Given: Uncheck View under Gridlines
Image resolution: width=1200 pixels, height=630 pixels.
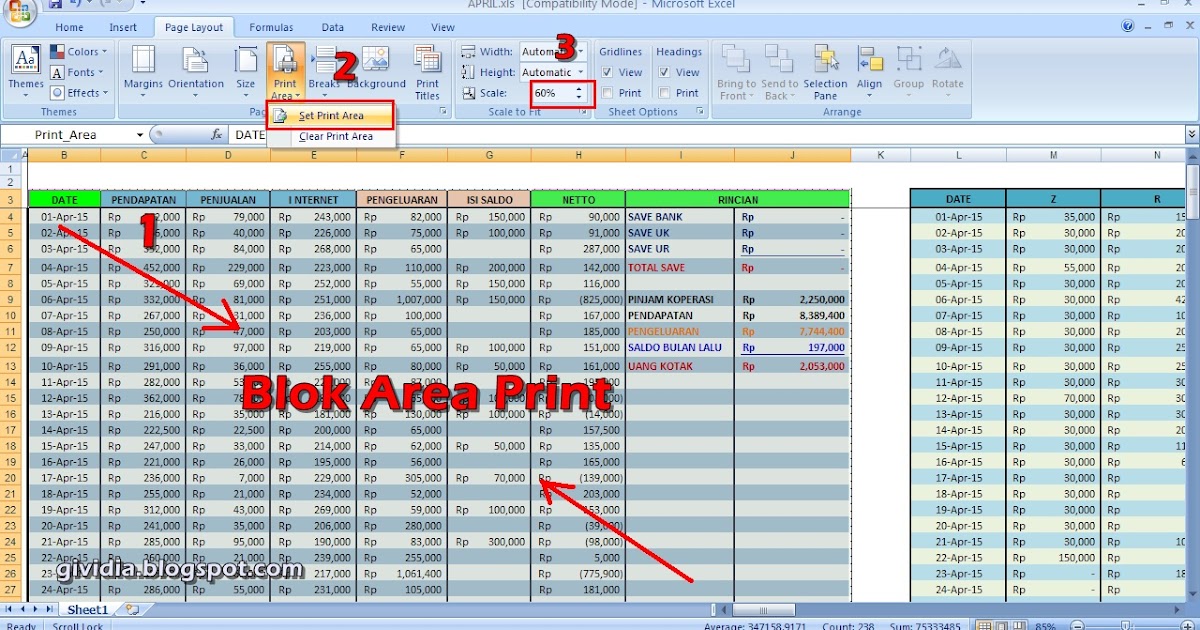Looking at the screenshot, I should (x=606, y=72).
